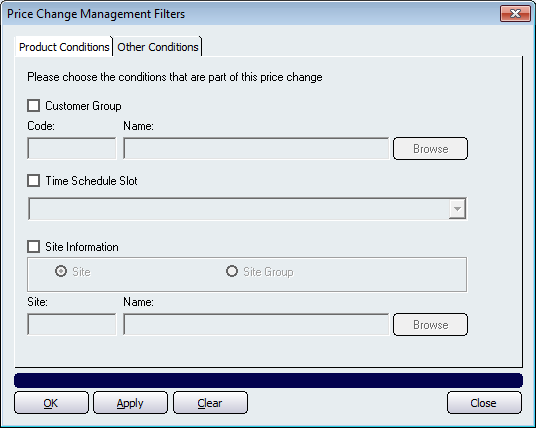Viewport: 536px width, 428px height.
Task: Clear all filter conditions
Action: pos(210,403)
